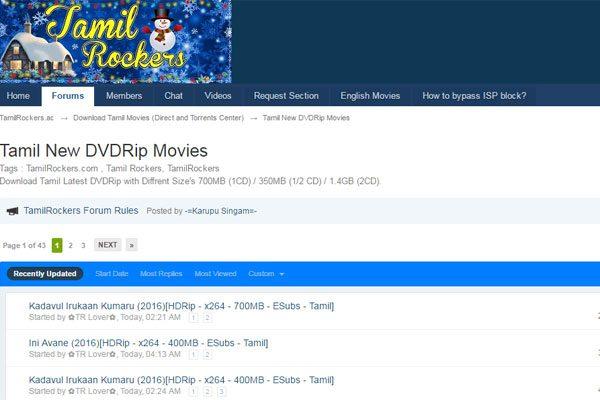Open the Request Section menu item
600x400 pixels.
pyautogui.click(x=286, y=96)
